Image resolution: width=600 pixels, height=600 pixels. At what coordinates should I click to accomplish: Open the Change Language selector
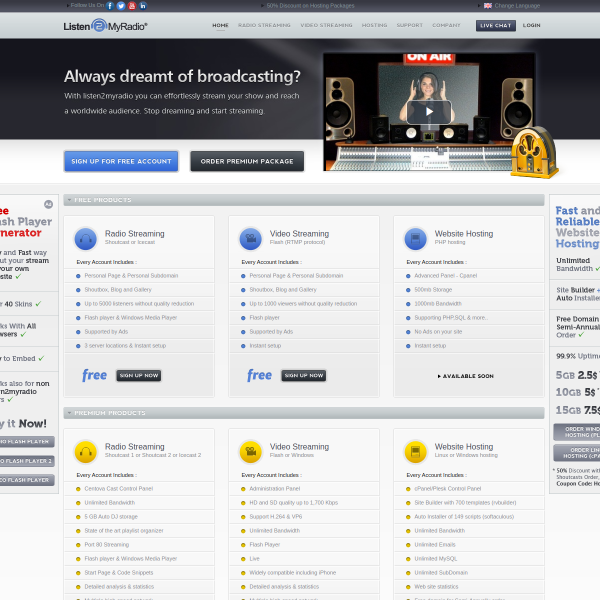click(517, 6)
